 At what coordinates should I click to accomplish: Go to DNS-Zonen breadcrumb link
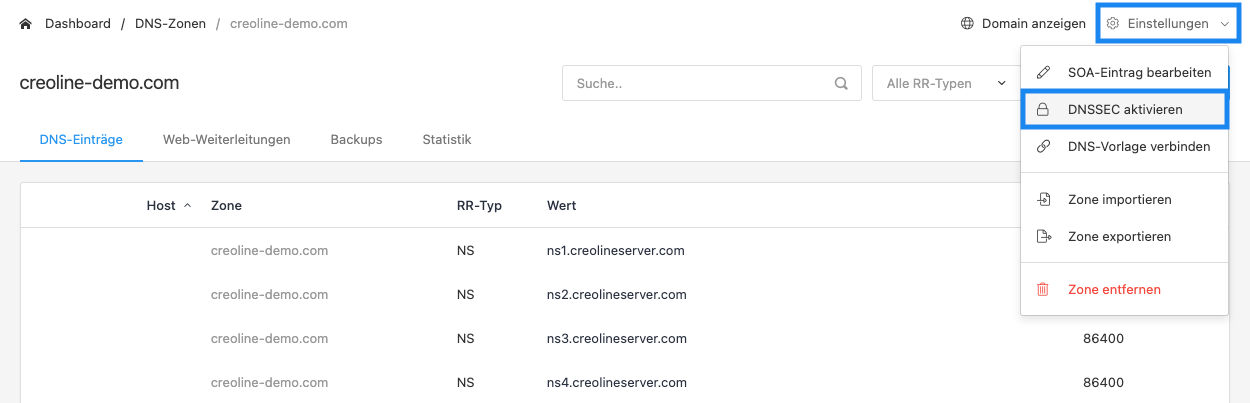pyautogui.click(x=170, y=23)
